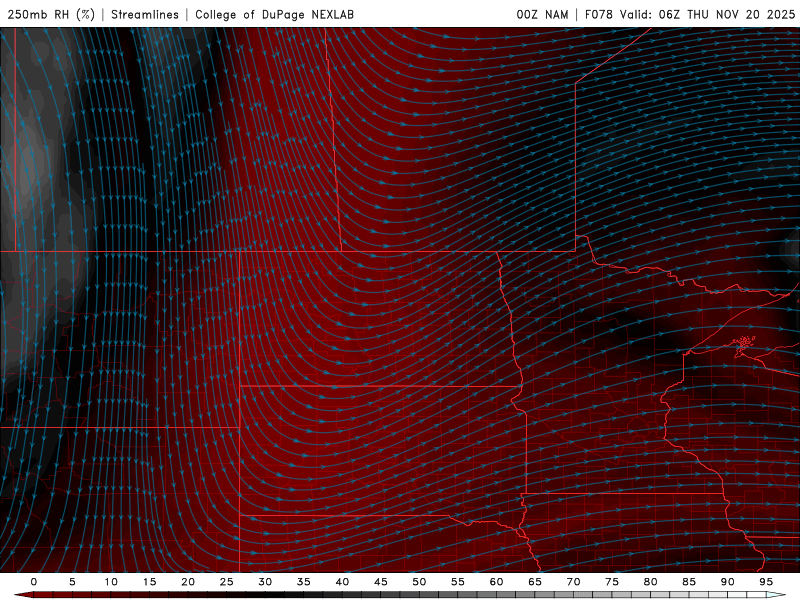
Task: Click the '10' label on the color scale
Action: coord(111,582)
